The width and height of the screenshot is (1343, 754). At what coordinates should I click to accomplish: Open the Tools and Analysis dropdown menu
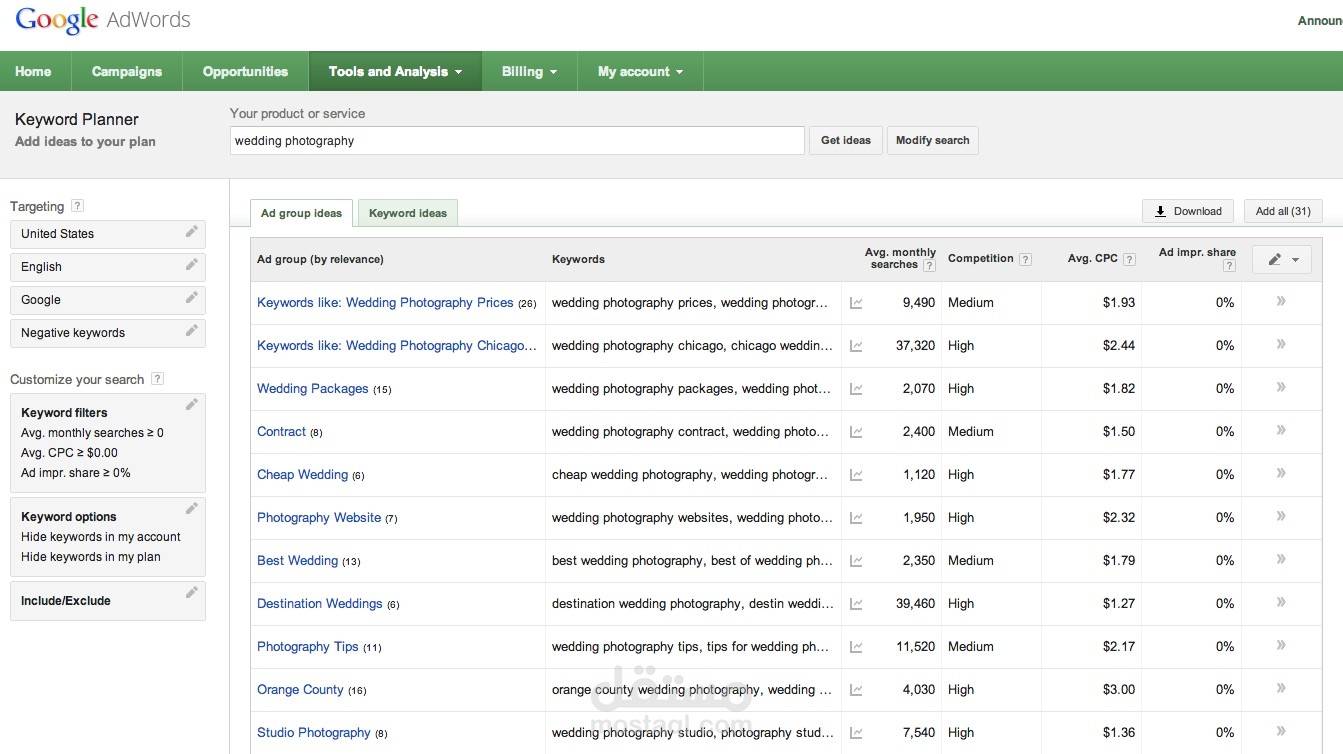pos(395,72)
